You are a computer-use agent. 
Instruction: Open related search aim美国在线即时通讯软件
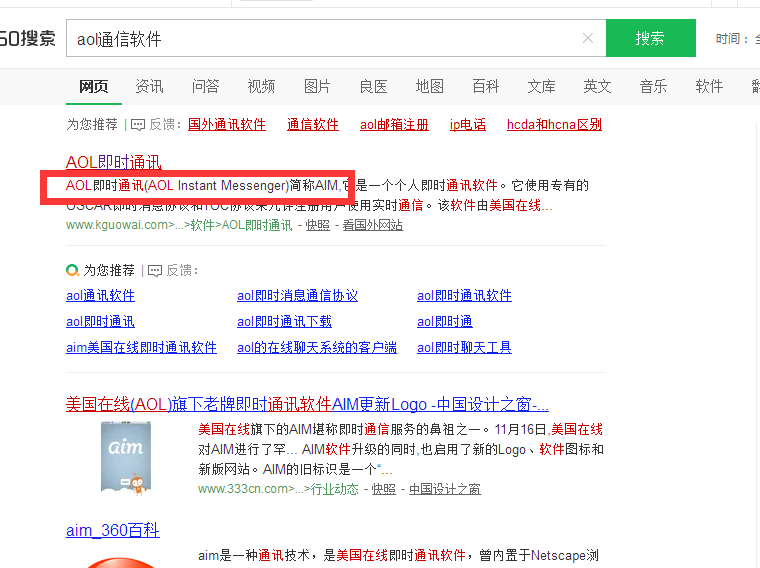pyautogui.click(x=141, y=347)
